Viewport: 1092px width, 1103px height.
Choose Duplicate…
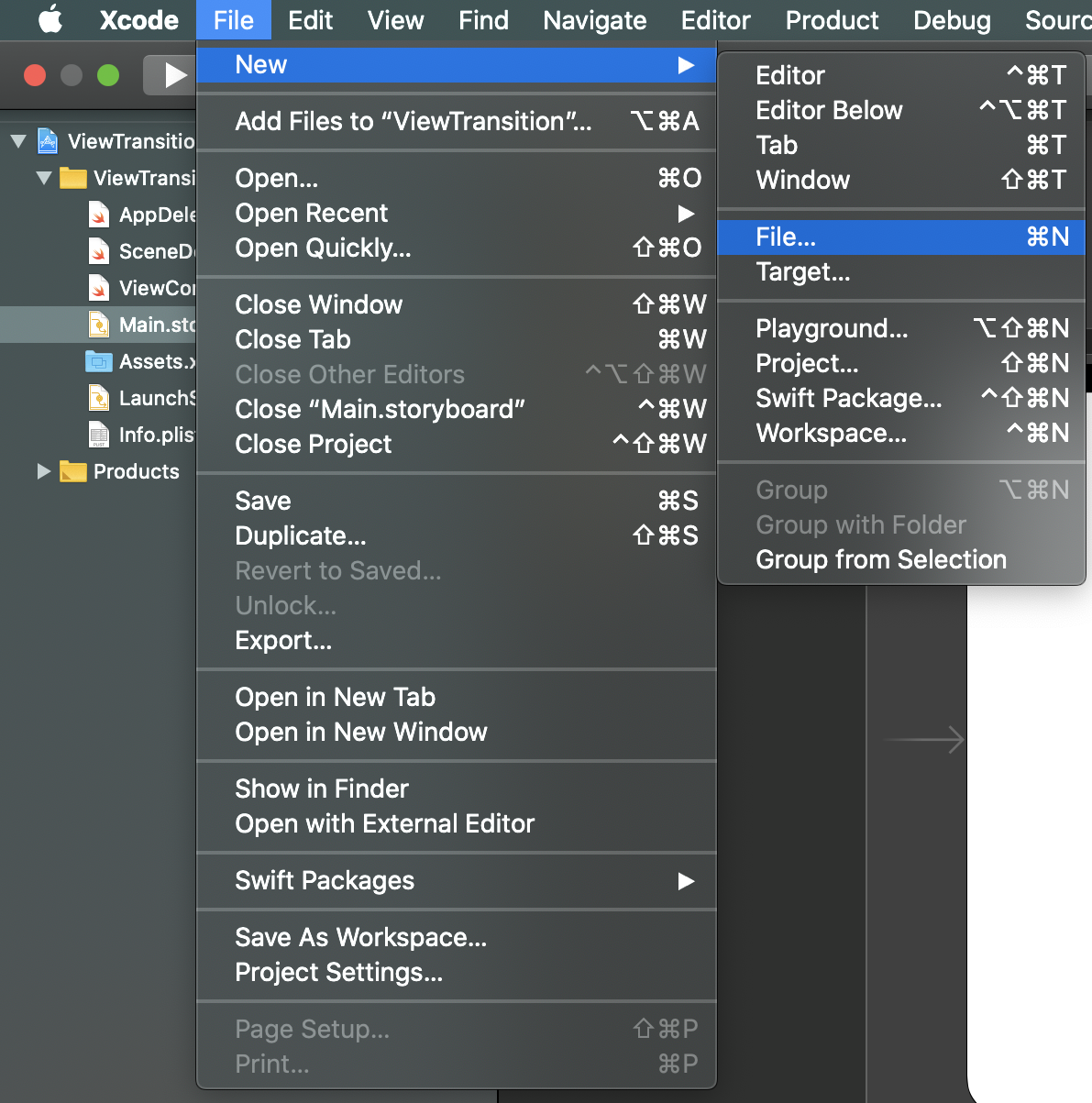click(x=457, y=535)
